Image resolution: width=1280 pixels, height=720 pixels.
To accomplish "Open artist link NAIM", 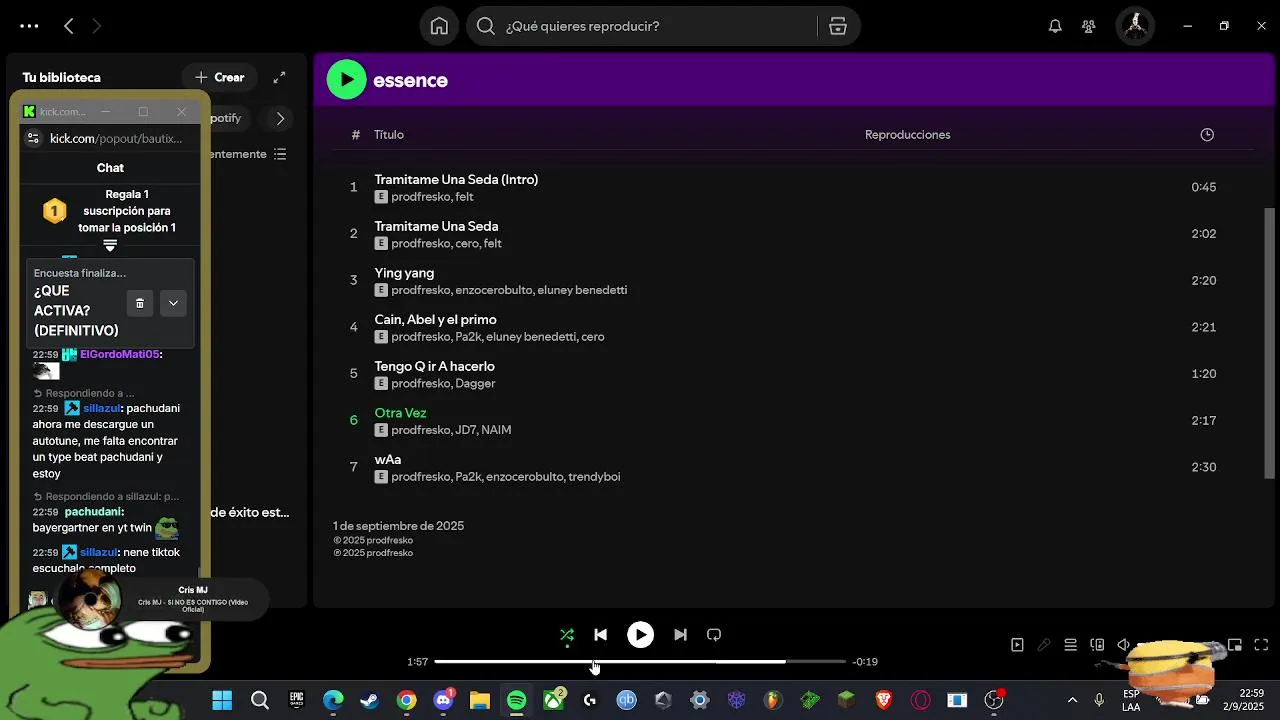I will (496, 430).
